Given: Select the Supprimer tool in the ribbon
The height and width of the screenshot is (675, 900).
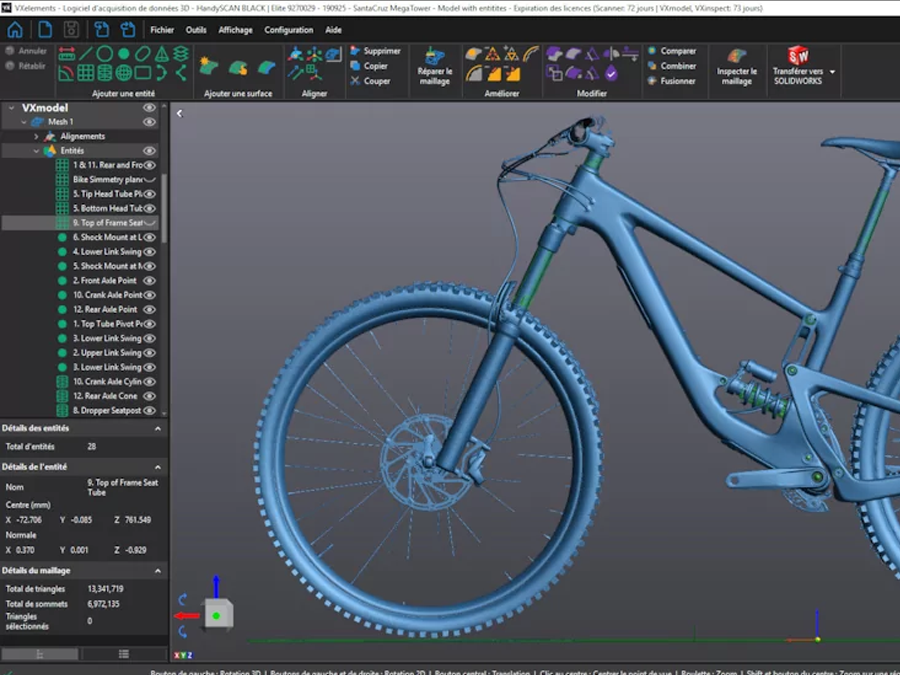Looking at the screenshot, I should pyautogui.click(x=378, y=50).
